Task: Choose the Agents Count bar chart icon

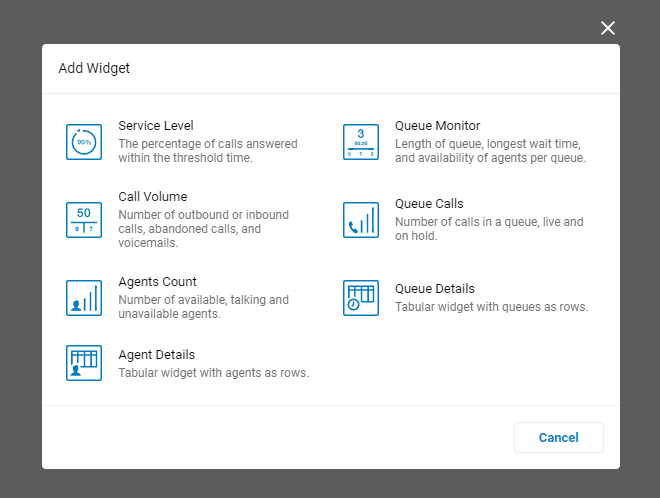Action: pyautogui.click(x=84, y=298)
